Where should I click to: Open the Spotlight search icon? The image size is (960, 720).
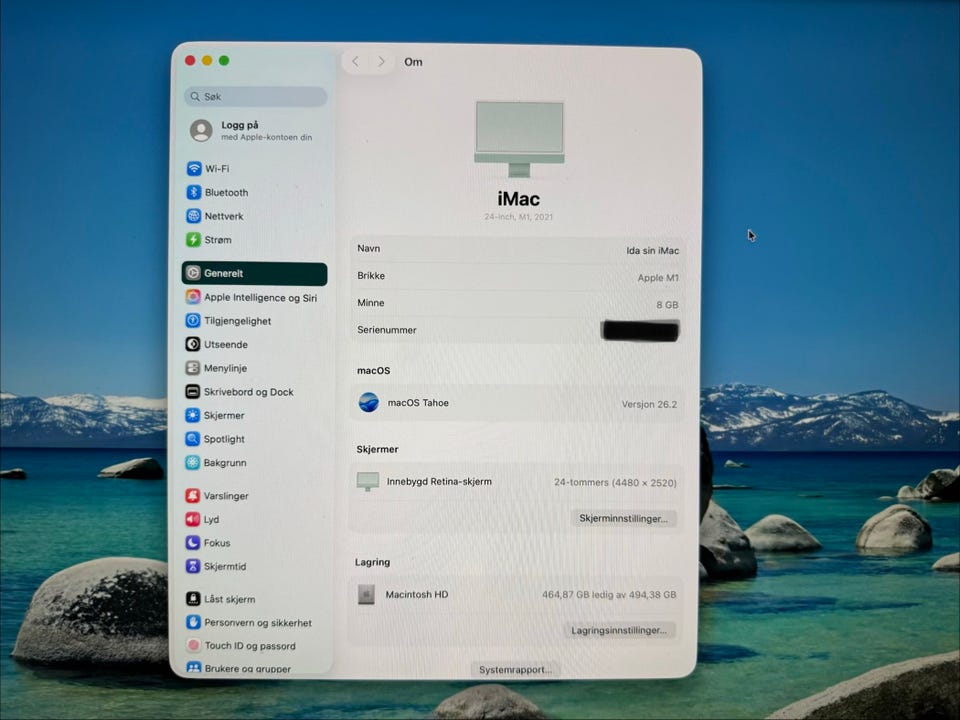(193, 439)
